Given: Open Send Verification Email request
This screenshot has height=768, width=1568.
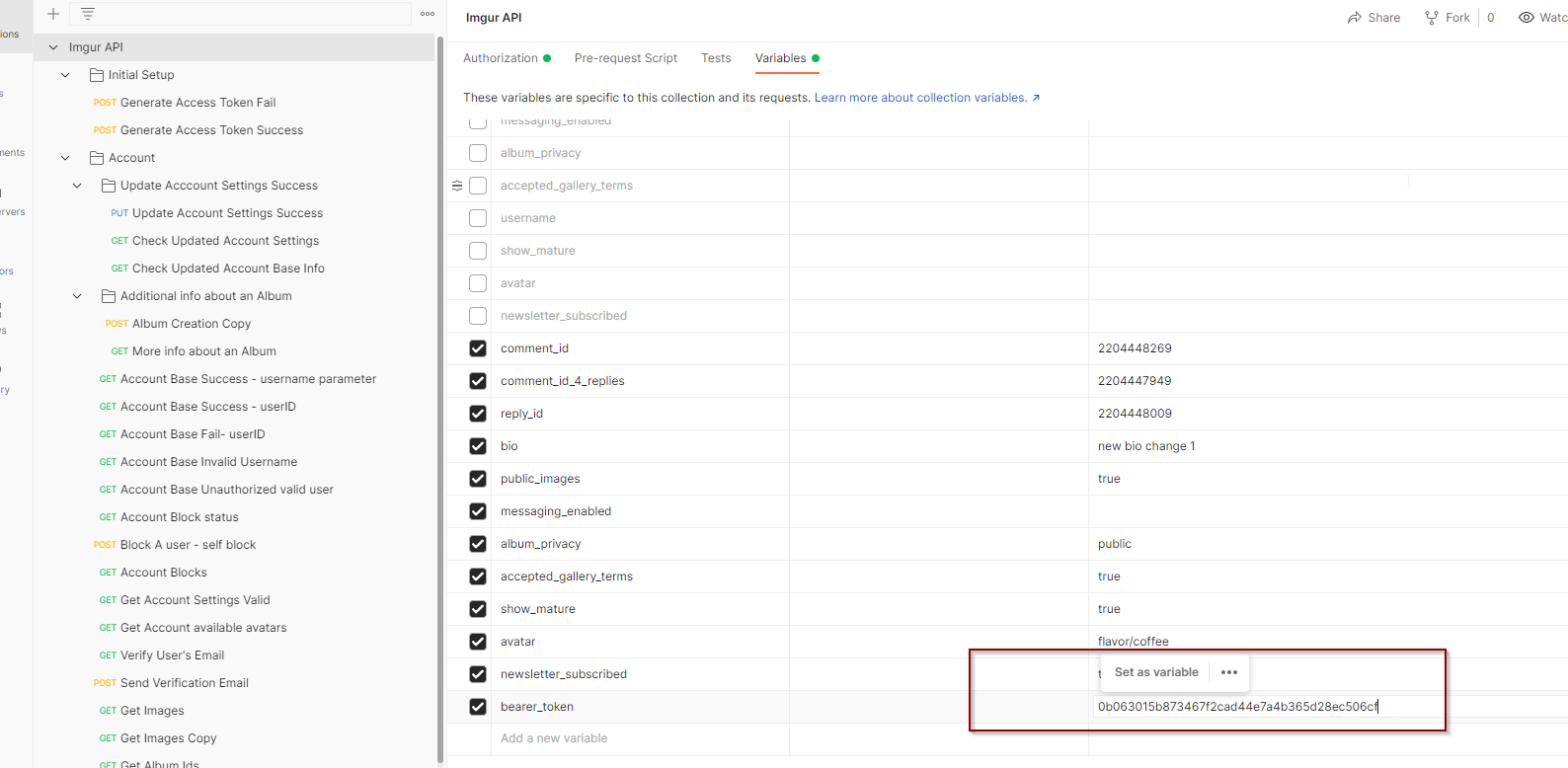Looking at the screenshot, I should pyautogui.click(x=185, y=683).
